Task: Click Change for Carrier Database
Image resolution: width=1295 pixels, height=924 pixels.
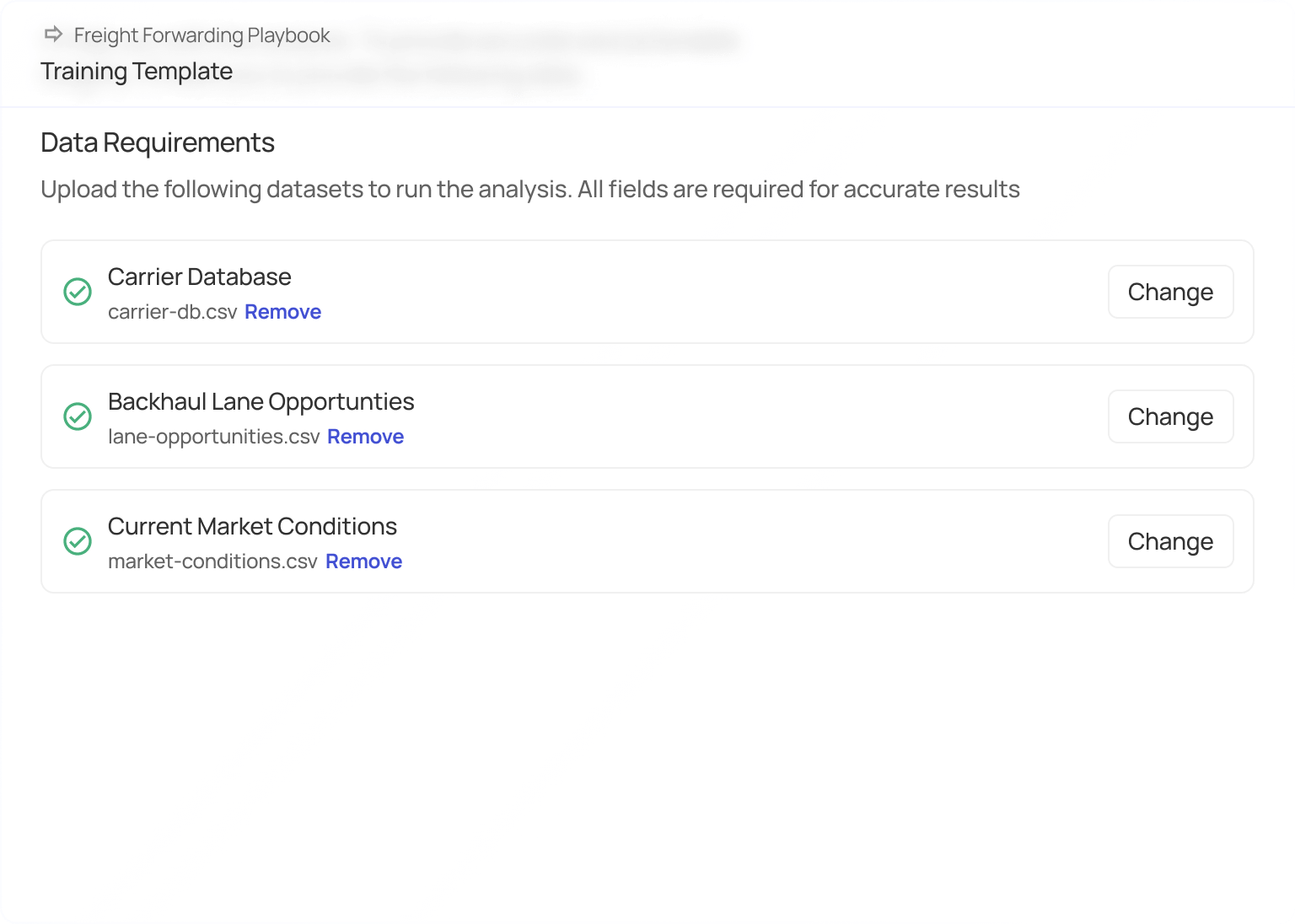Action: click(1170, 292)
